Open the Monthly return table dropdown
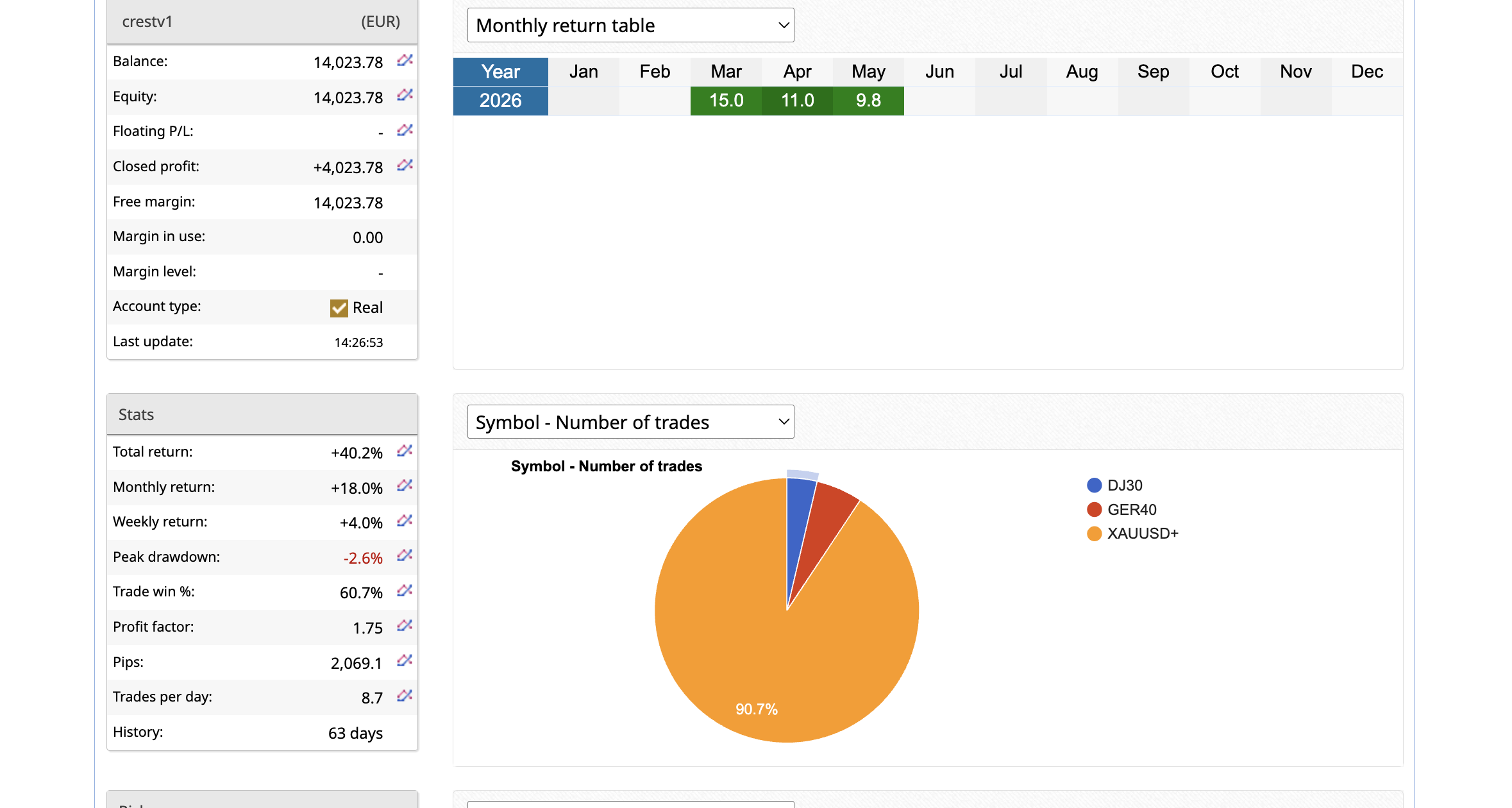This screenshot has width=1512, height=808. [x=630, y=25]
